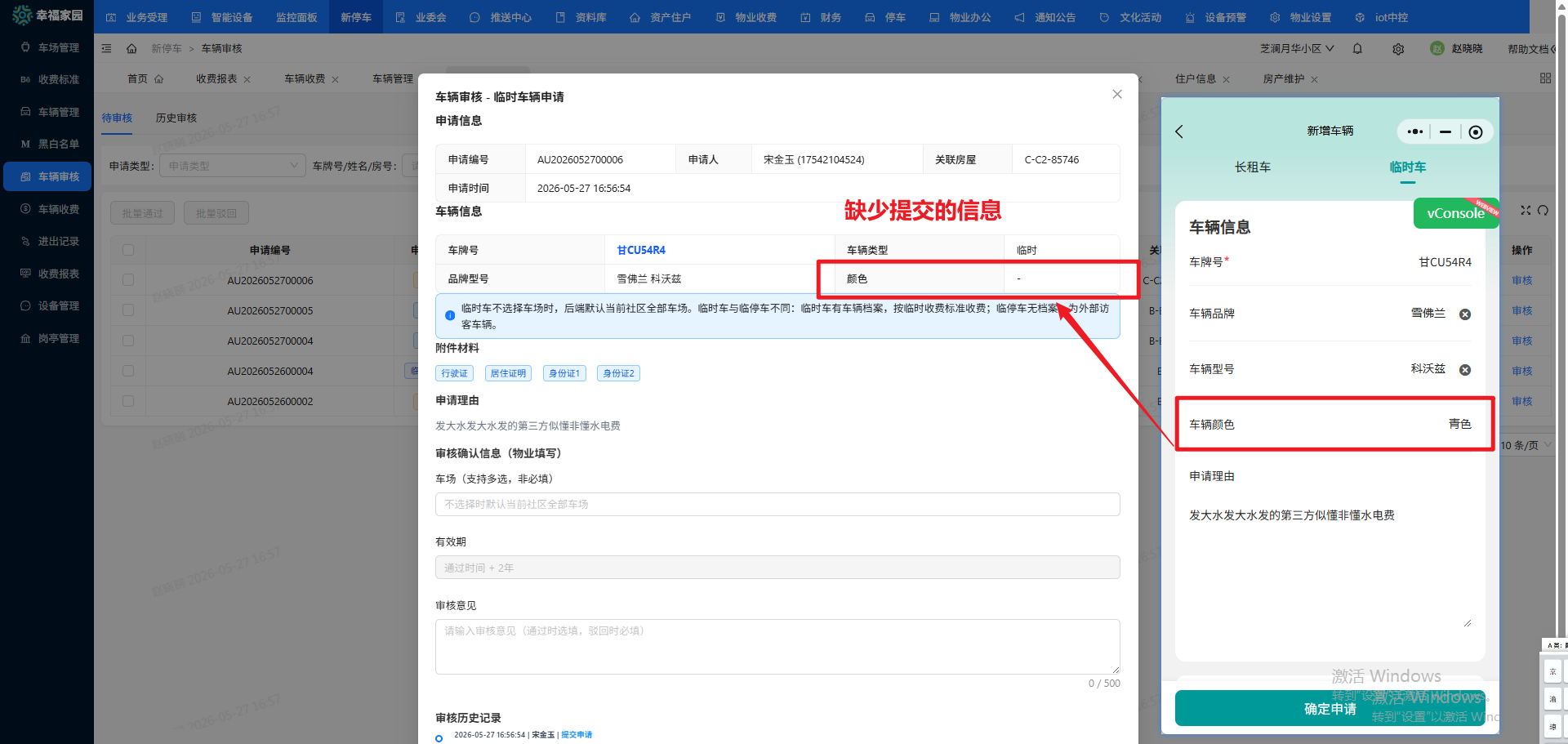The width and height of the screenshot is (1568, 744).
Task: Open 业务受理 in top menu
Action: [x=137, y=17]
